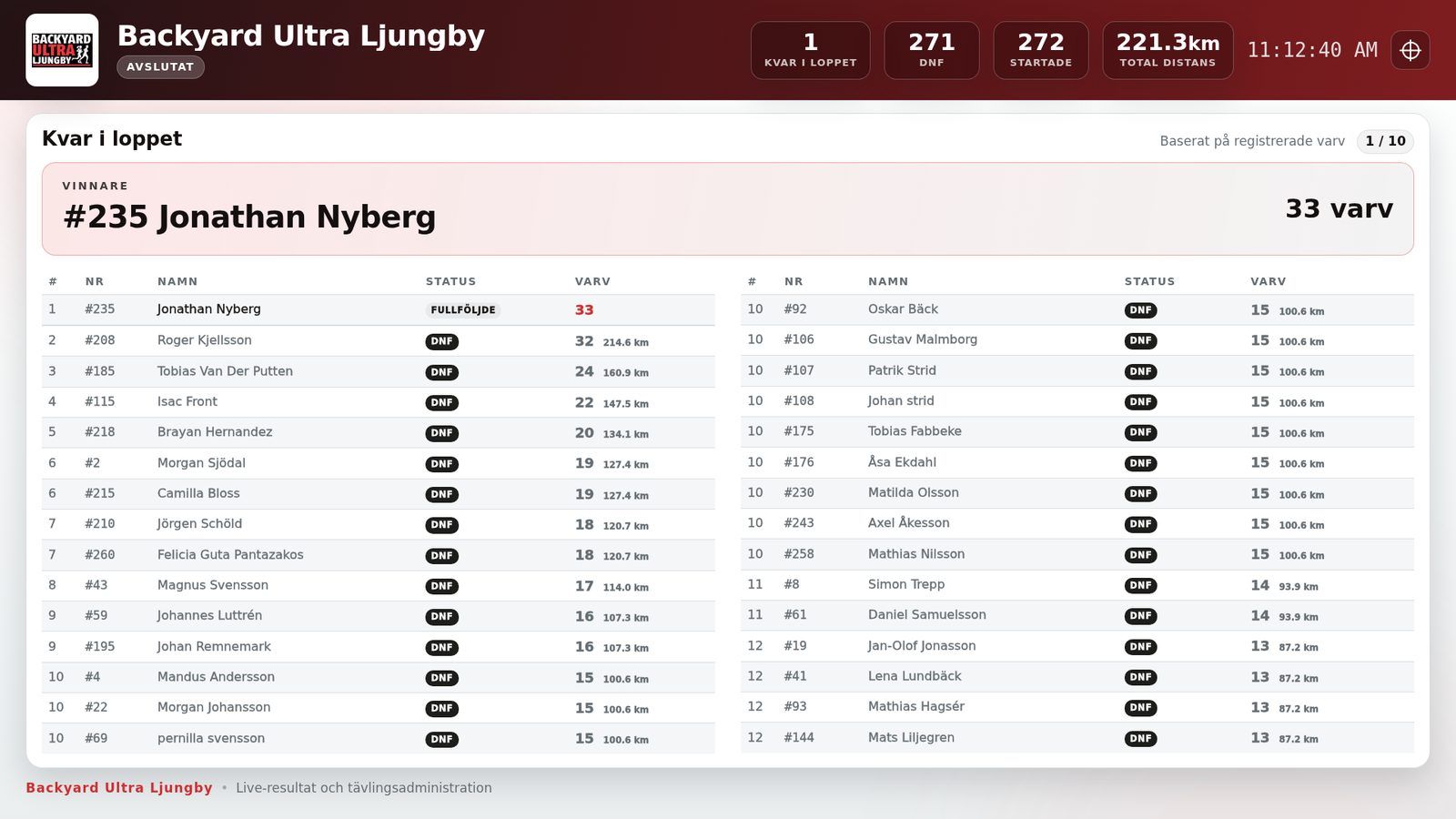Viewport: 1456px width, 819px height.
Task: Click the 11:12:40 AM clock display
Action: click(1312, 50)
